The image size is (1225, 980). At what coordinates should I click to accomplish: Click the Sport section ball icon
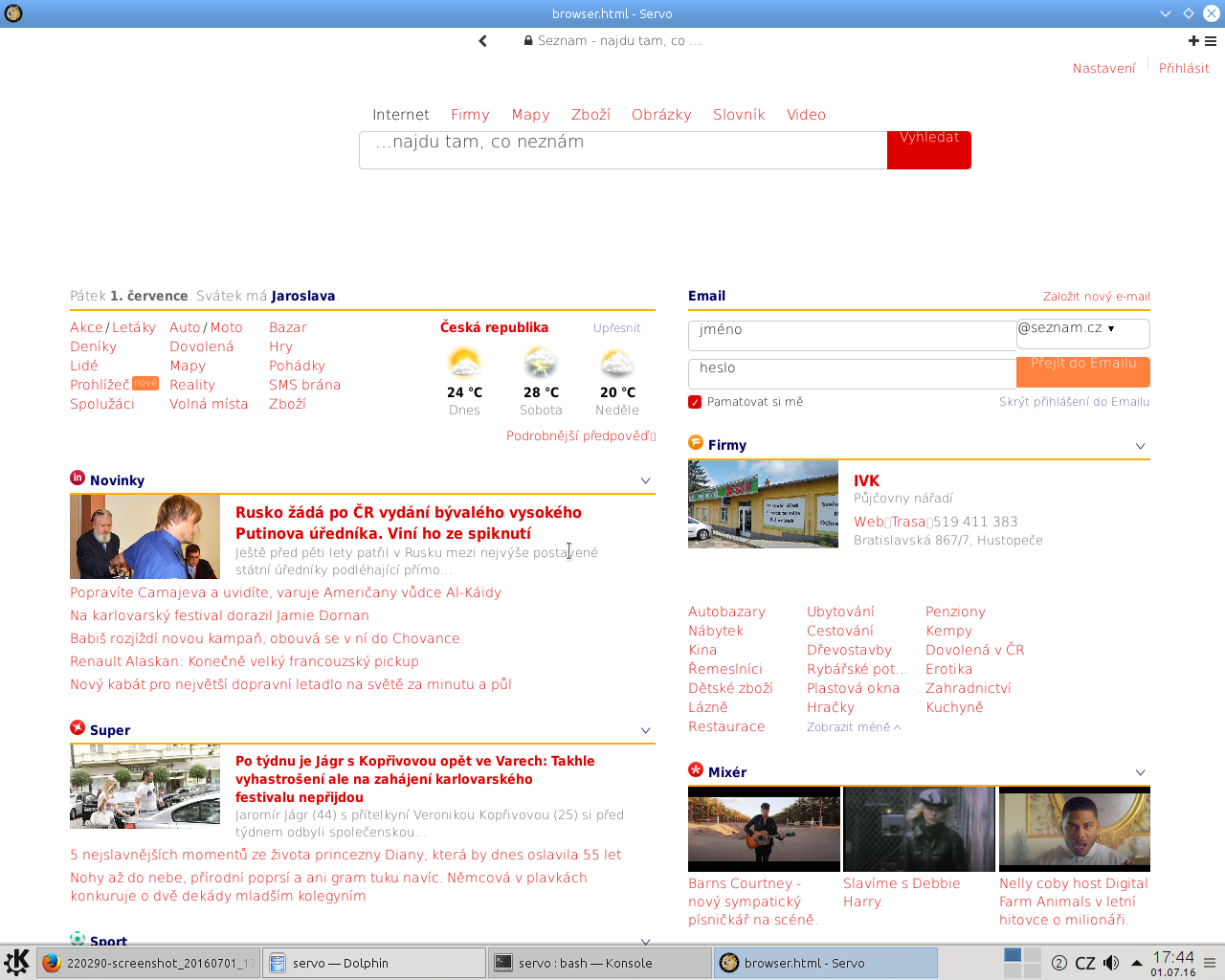78,940
